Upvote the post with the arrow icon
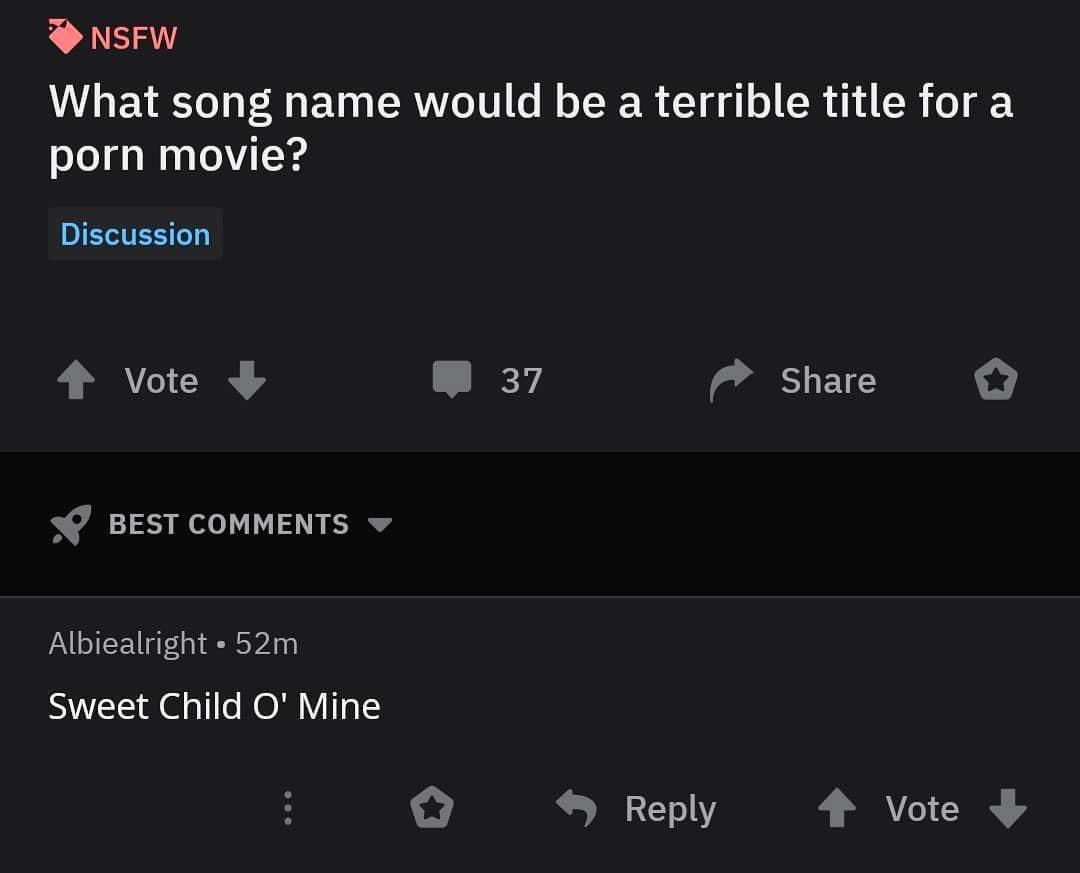The height and width of the screenshot is (873, 1080). click(x=75, y=380)
